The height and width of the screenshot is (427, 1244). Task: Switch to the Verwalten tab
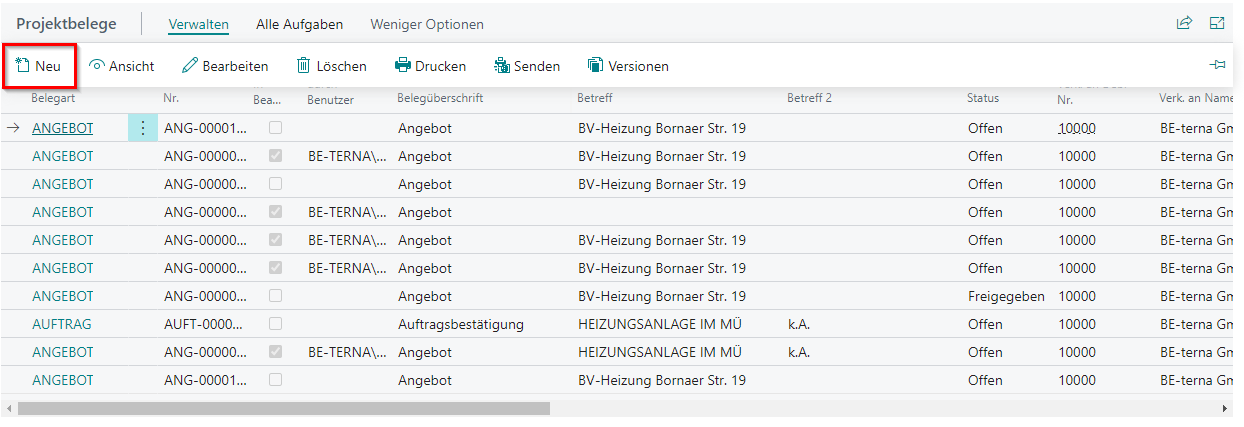click(198, 24)
